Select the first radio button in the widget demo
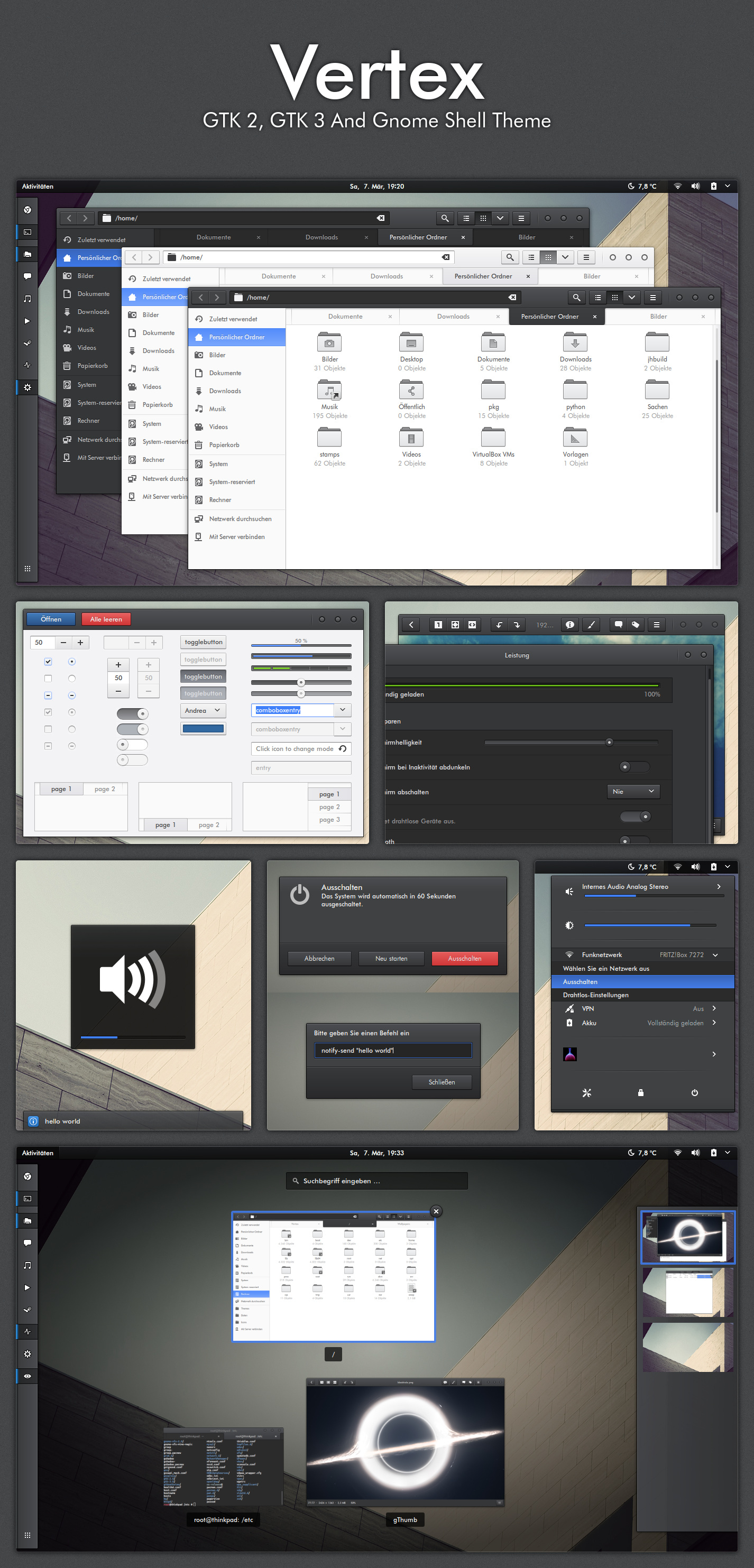This screenshot has width=754, height=1568. point(72,662)
